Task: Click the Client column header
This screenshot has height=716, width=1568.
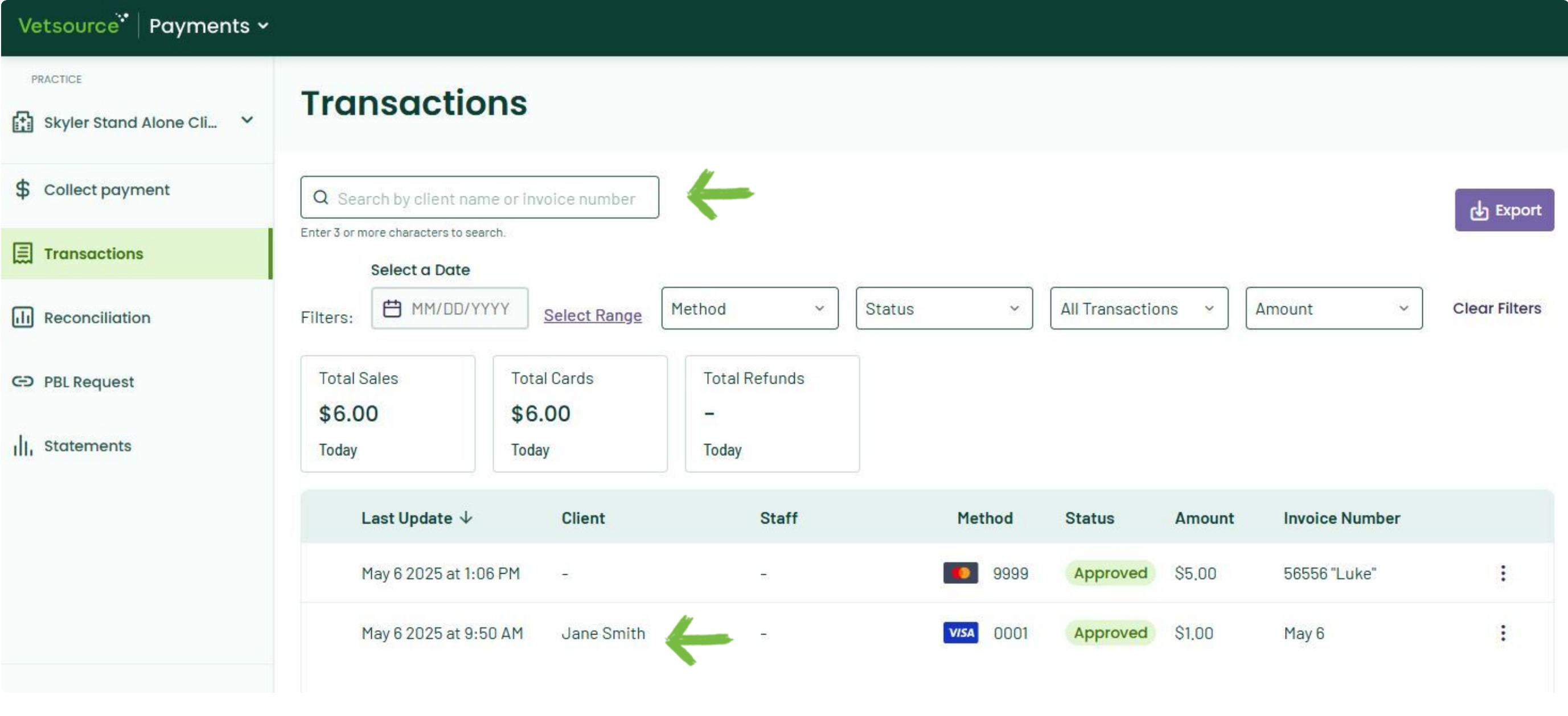Action: 583,518
